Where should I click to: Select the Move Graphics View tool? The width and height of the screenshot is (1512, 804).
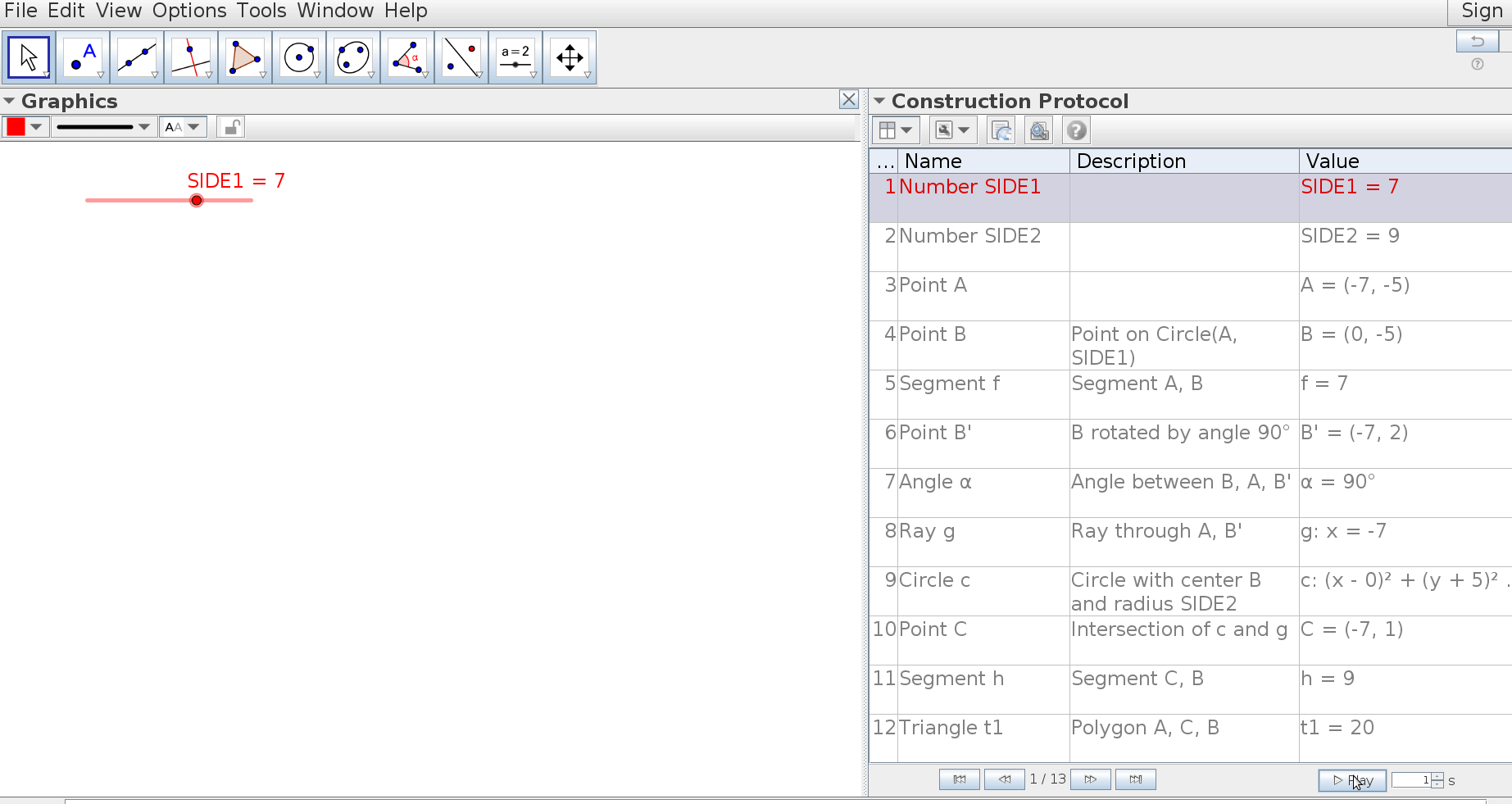click(570, 57)
